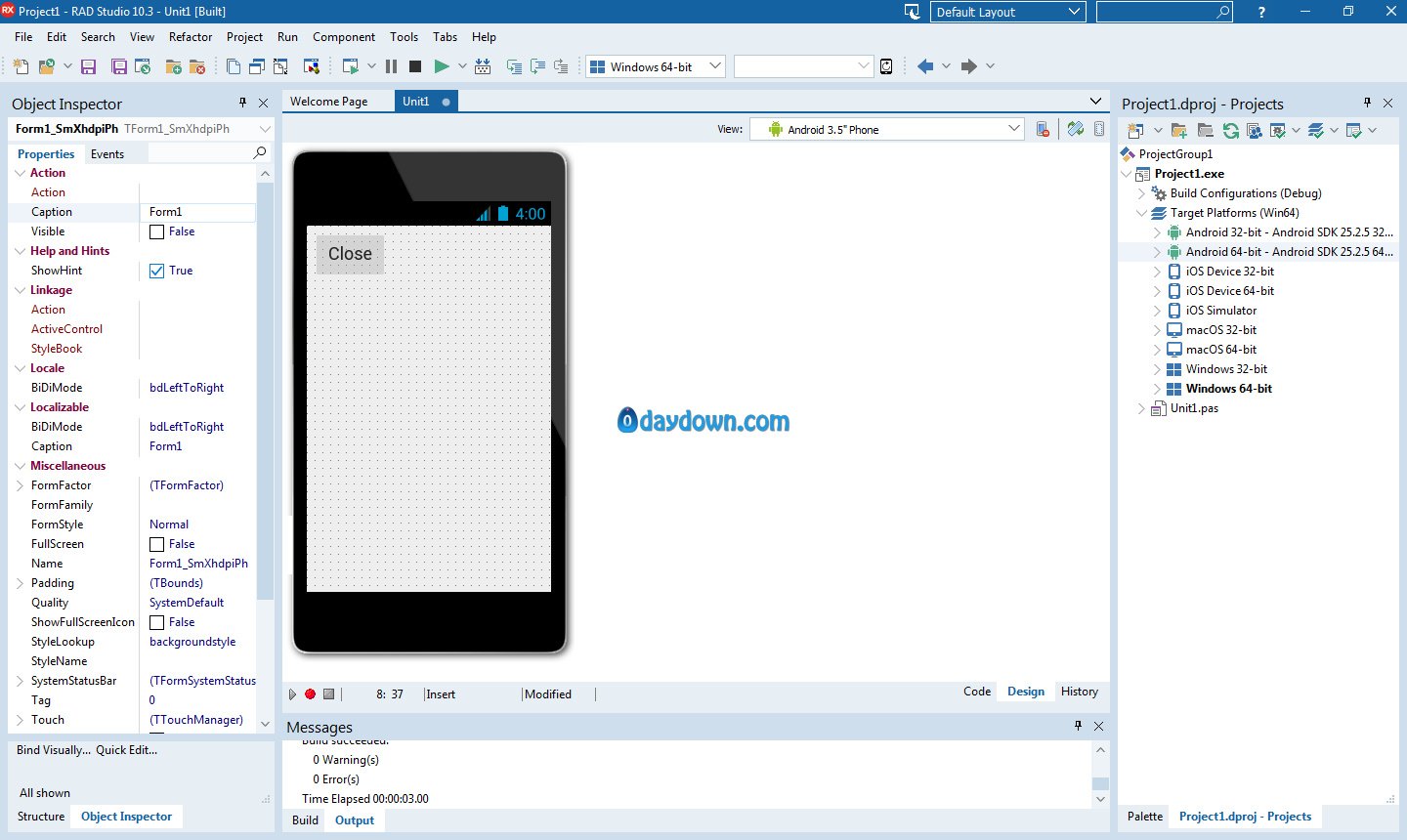Expand the Unit1.pas tree node

click(1141, 408)
